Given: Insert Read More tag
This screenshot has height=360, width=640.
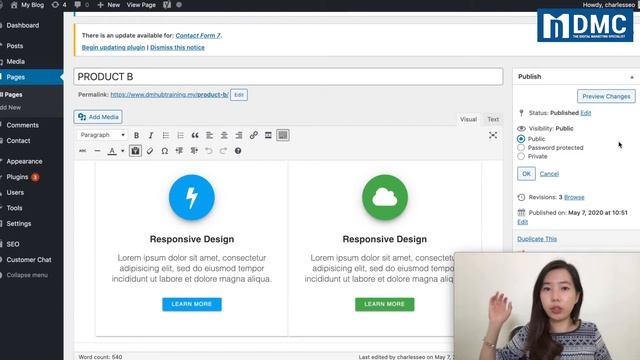Looking at the screenshot, I should (x=268, y=135).
